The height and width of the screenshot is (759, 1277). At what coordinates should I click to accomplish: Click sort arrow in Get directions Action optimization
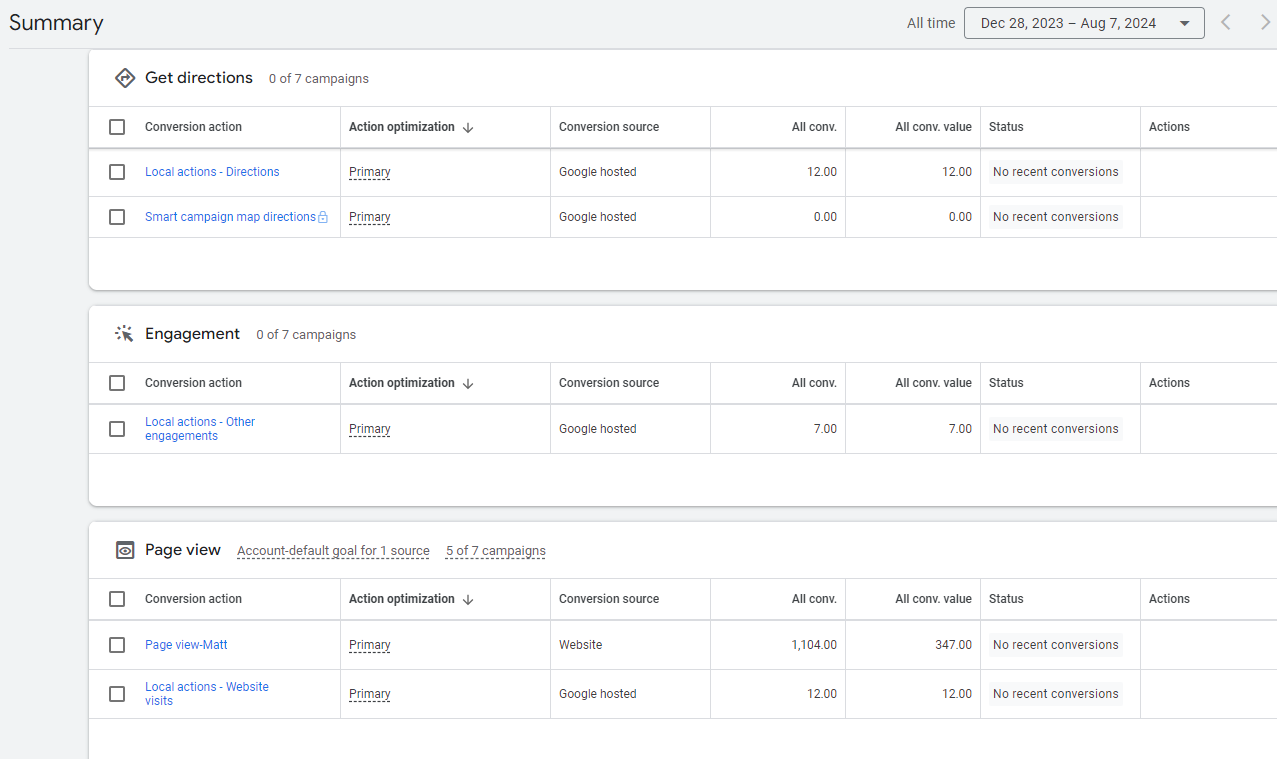coord(468,127)
